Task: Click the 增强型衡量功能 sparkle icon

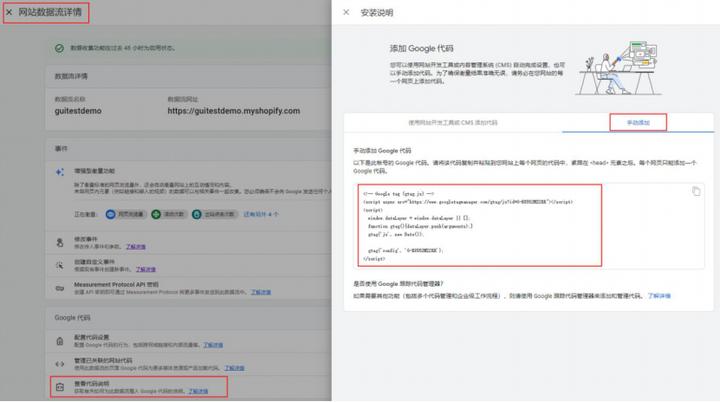Action: point(61,172)
